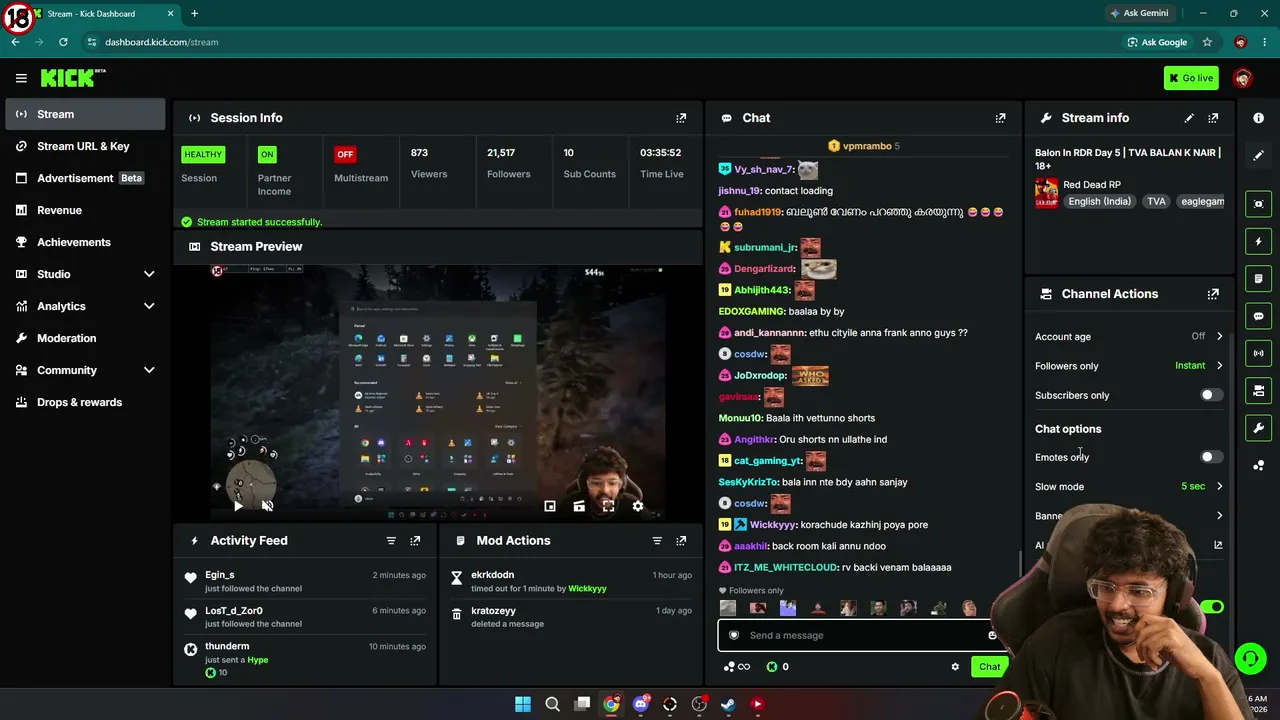Click Ask Google button
The height and width of the screenshot is (720, 1280).
click(1157, 42)
